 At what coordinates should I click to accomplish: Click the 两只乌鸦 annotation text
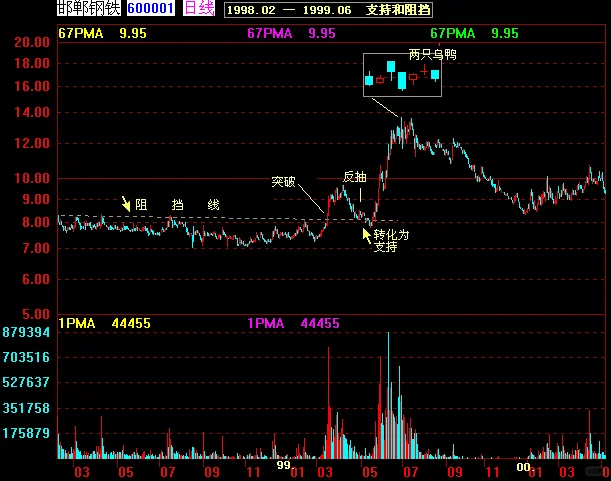click(433, 55)
